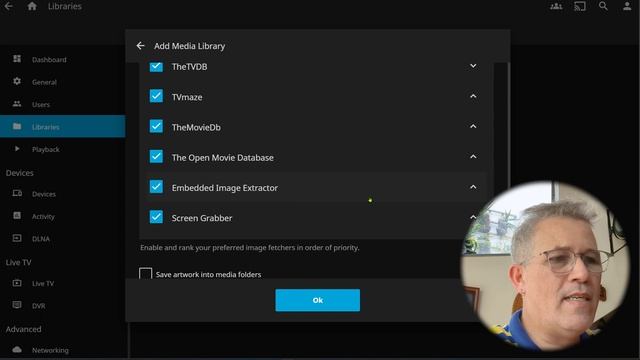
Task: Open the Activity menu item
Action: tap(62, 216)
